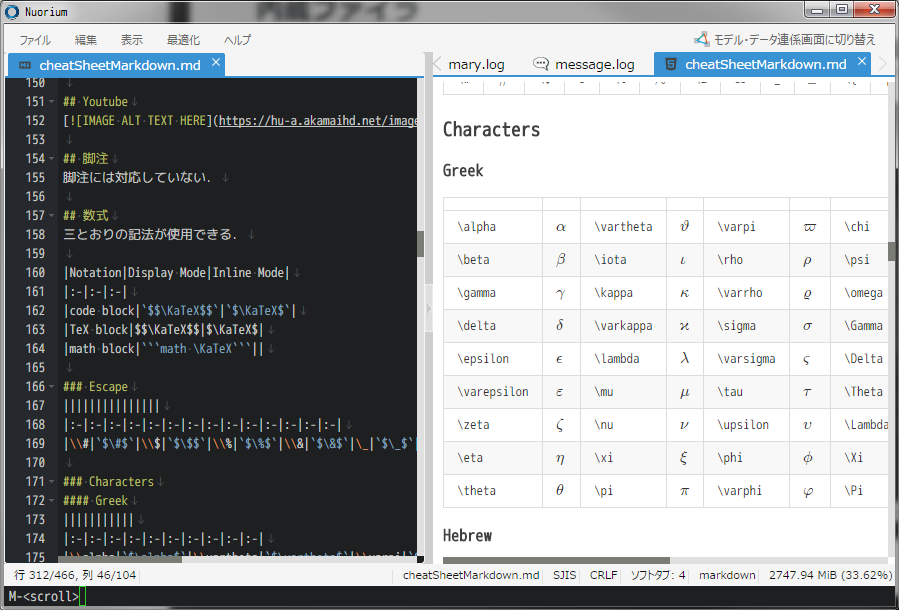Click the memory usage 2747.94 MiB indicator

(830, 575)
